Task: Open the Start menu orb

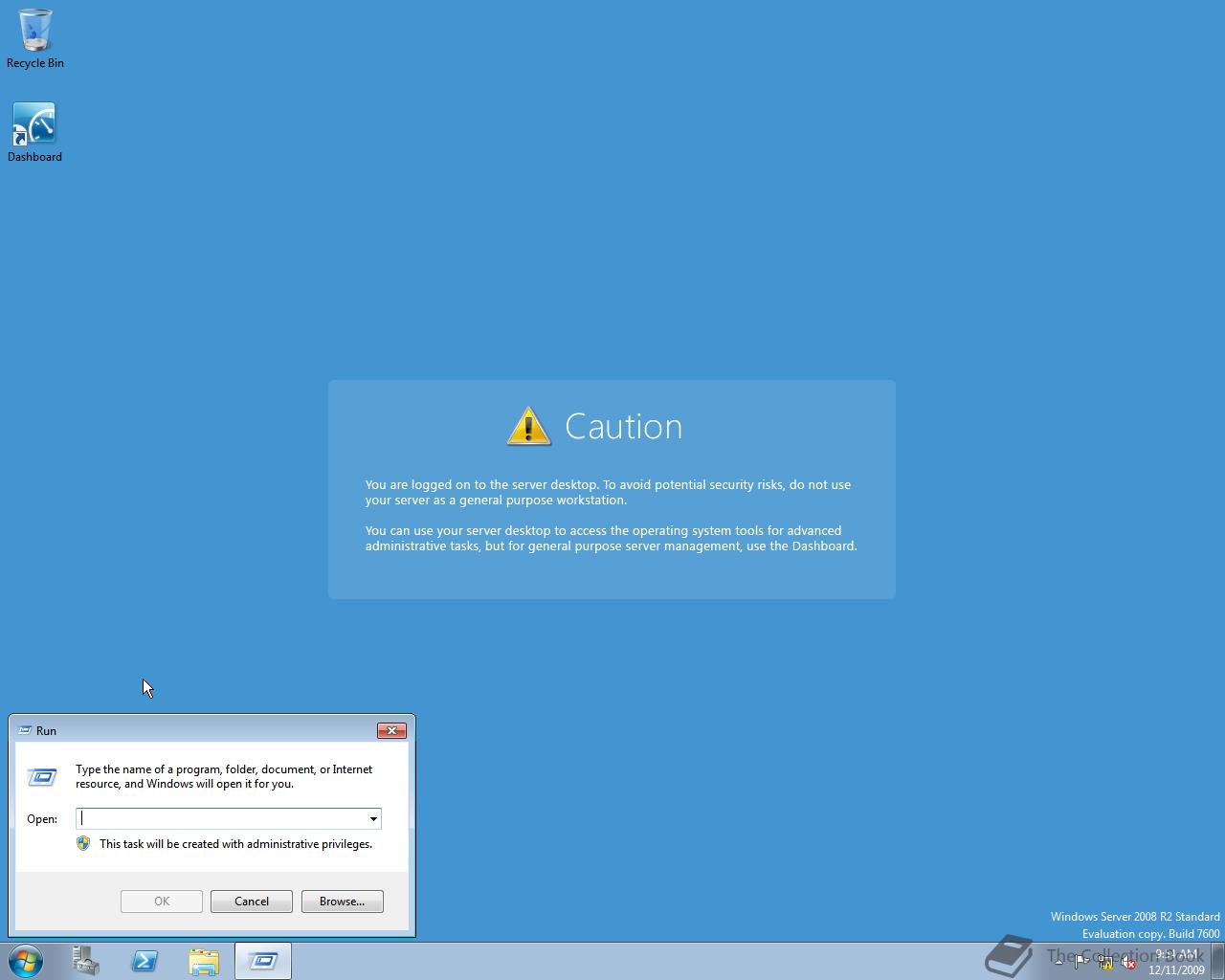Action: pos(26,961)
